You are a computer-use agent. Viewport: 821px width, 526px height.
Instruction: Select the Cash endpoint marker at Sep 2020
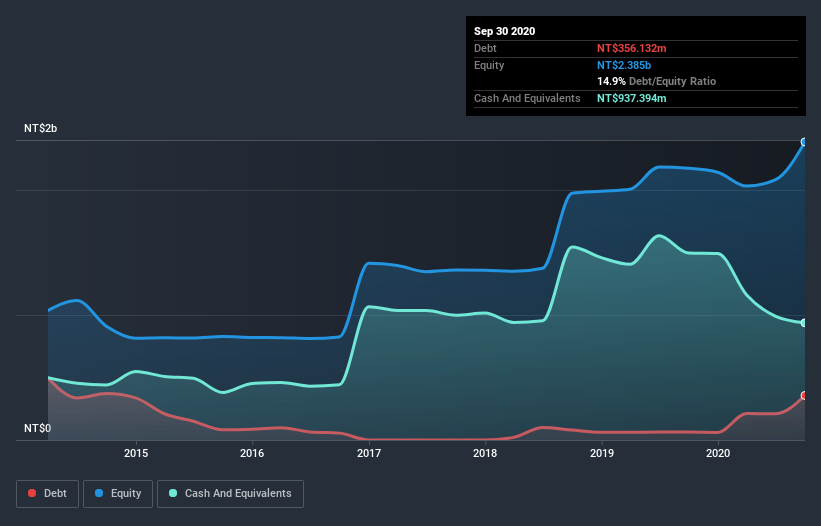pos(804,323)
